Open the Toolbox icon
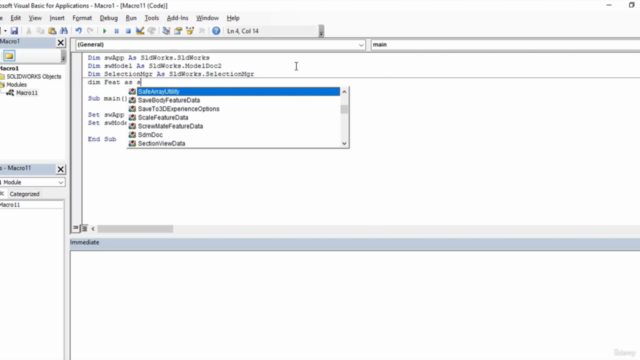The width and height of the screenshot is (640, 360). pos(202,31)
